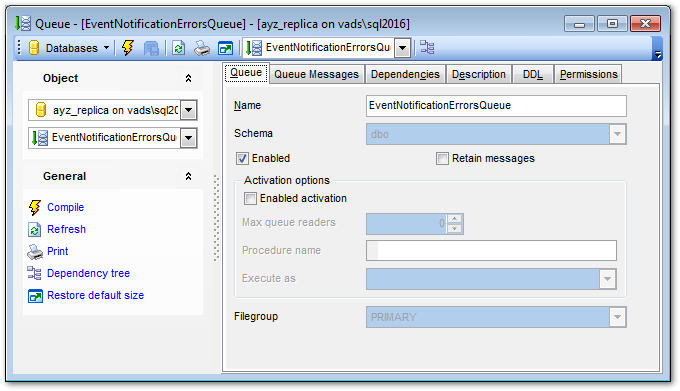
Task: Open the Filegroup dropdown arrow
Action: coord(617,317)
